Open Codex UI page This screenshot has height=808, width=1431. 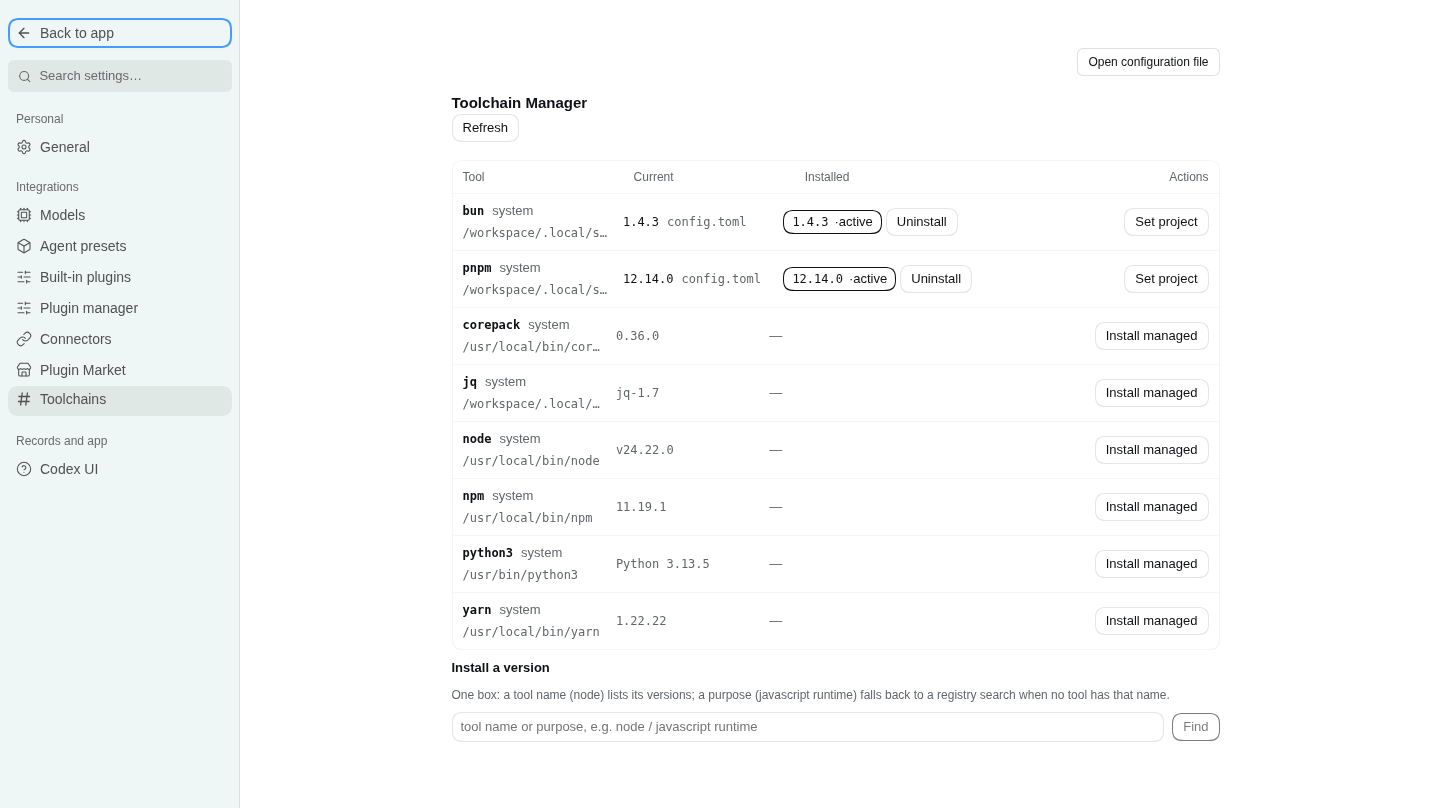120,469
